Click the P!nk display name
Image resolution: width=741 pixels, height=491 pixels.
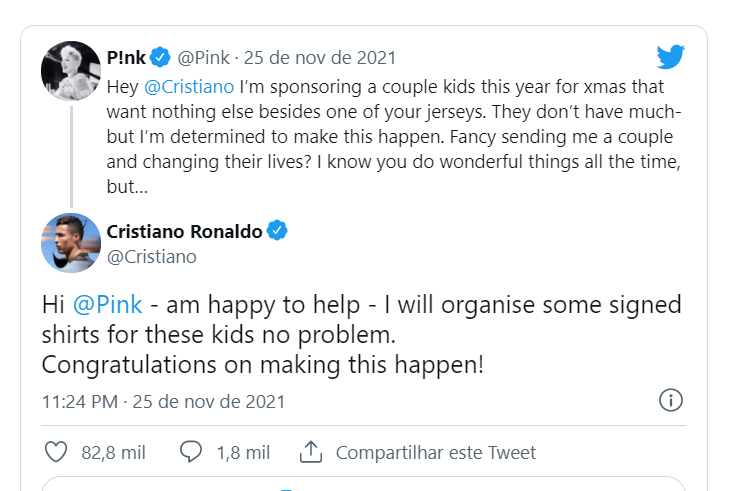(x=126, y=57)
